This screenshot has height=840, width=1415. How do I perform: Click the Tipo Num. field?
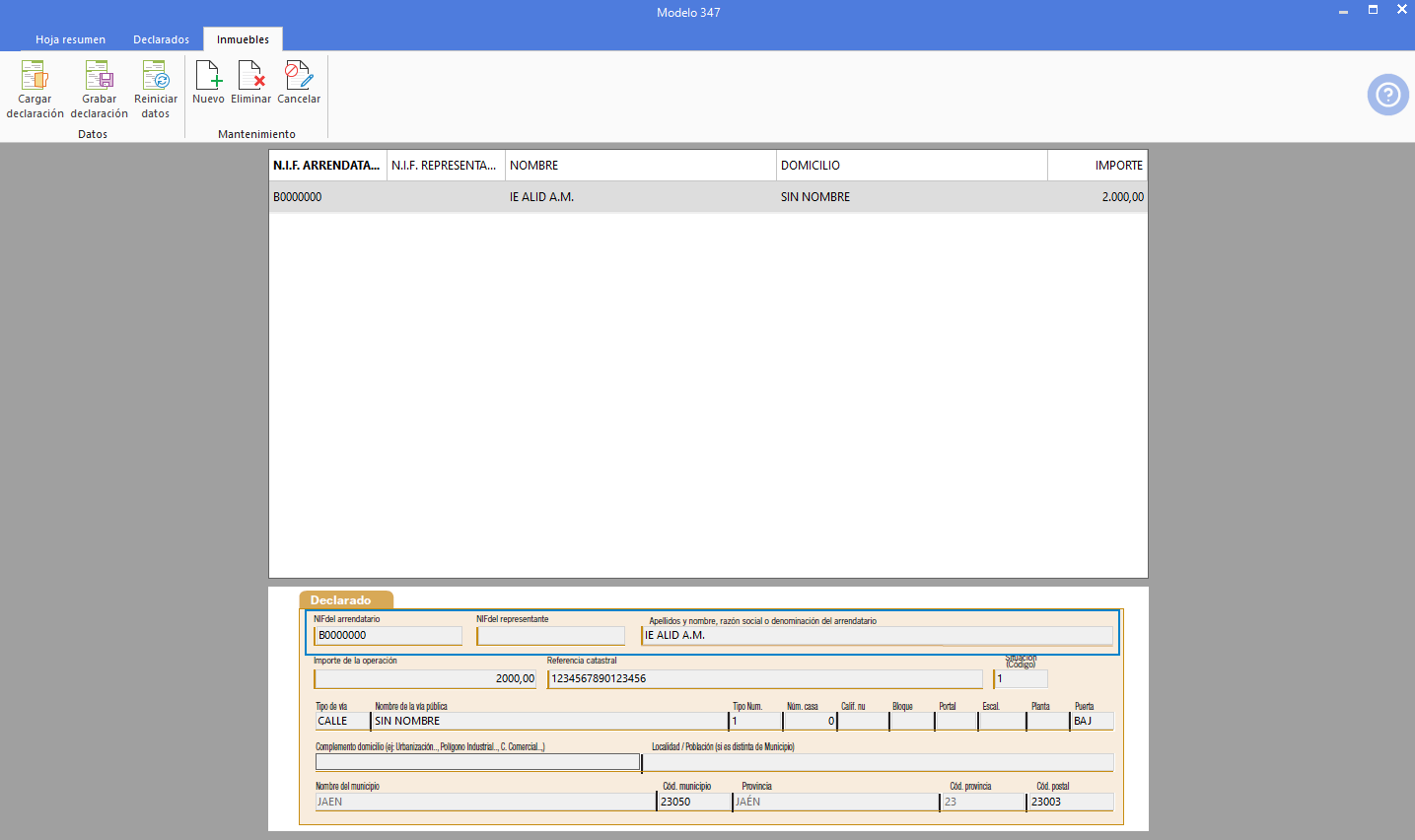point(755,722)
